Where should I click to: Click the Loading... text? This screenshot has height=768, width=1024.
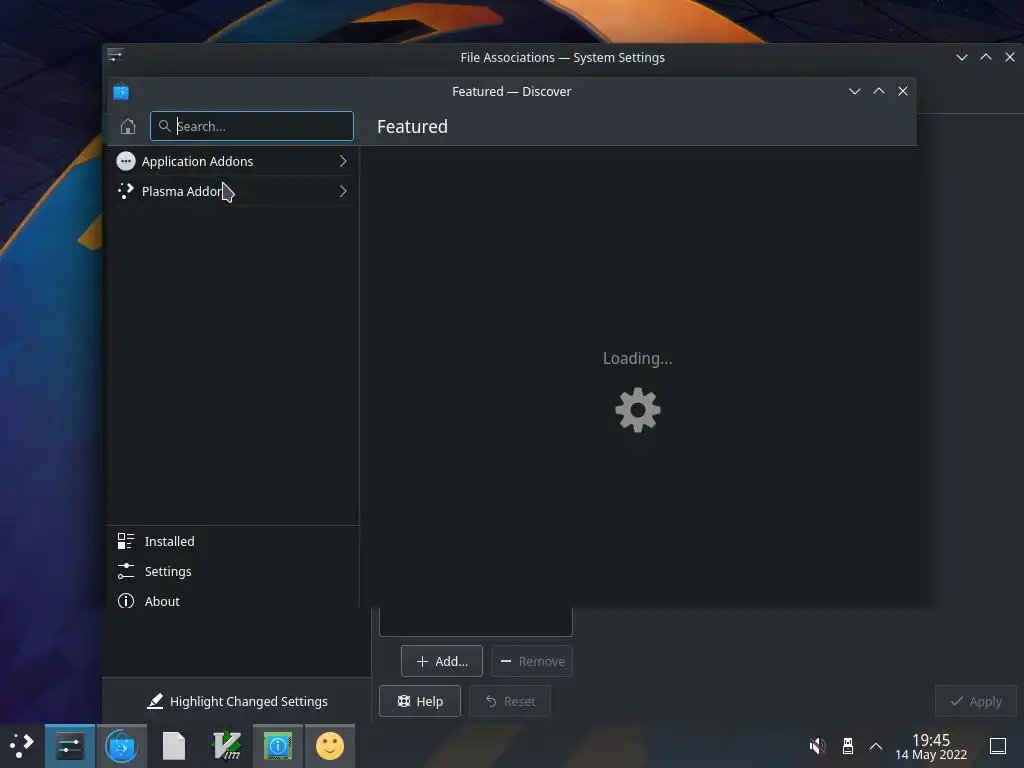tap(637, 359)
